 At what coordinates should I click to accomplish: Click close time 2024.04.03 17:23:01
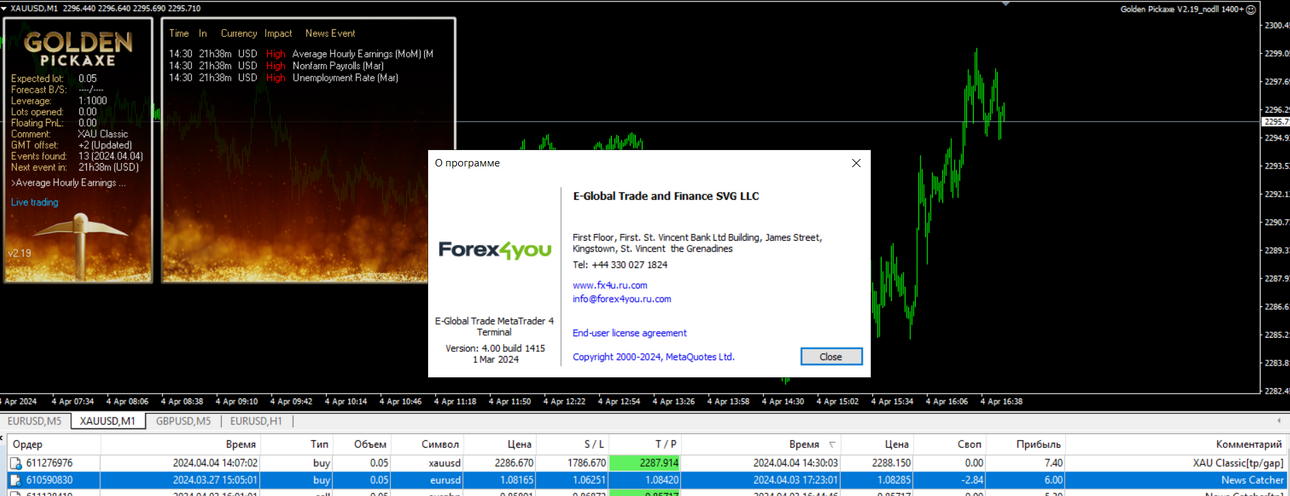[795, 480]
